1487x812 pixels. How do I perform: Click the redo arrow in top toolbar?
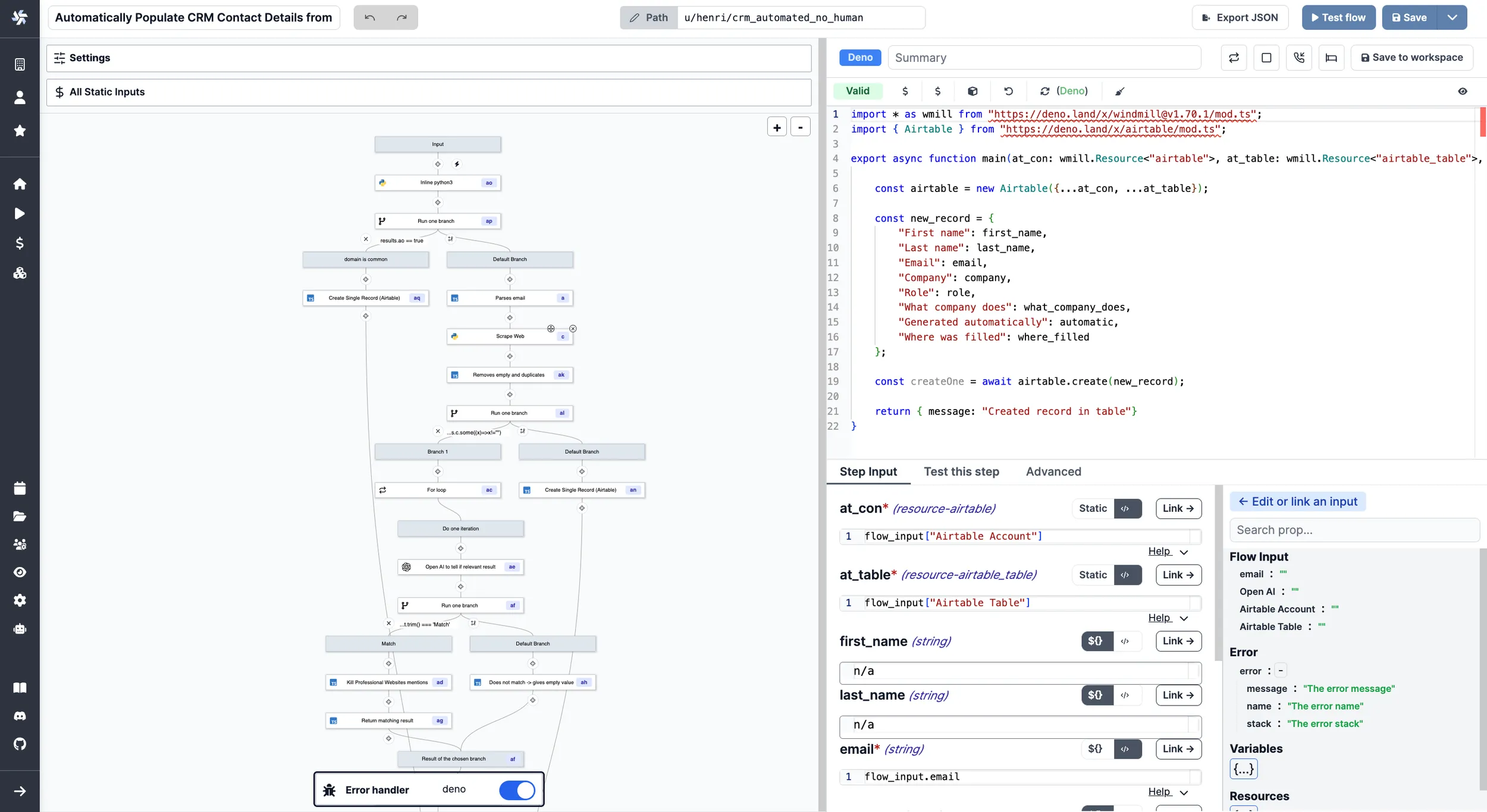coord(401,17)
